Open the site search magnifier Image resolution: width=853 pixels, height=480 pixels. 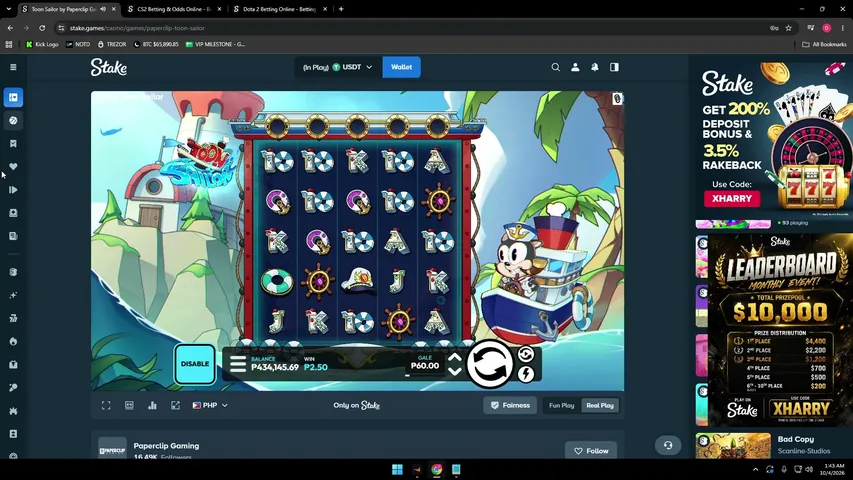[555, 67]
